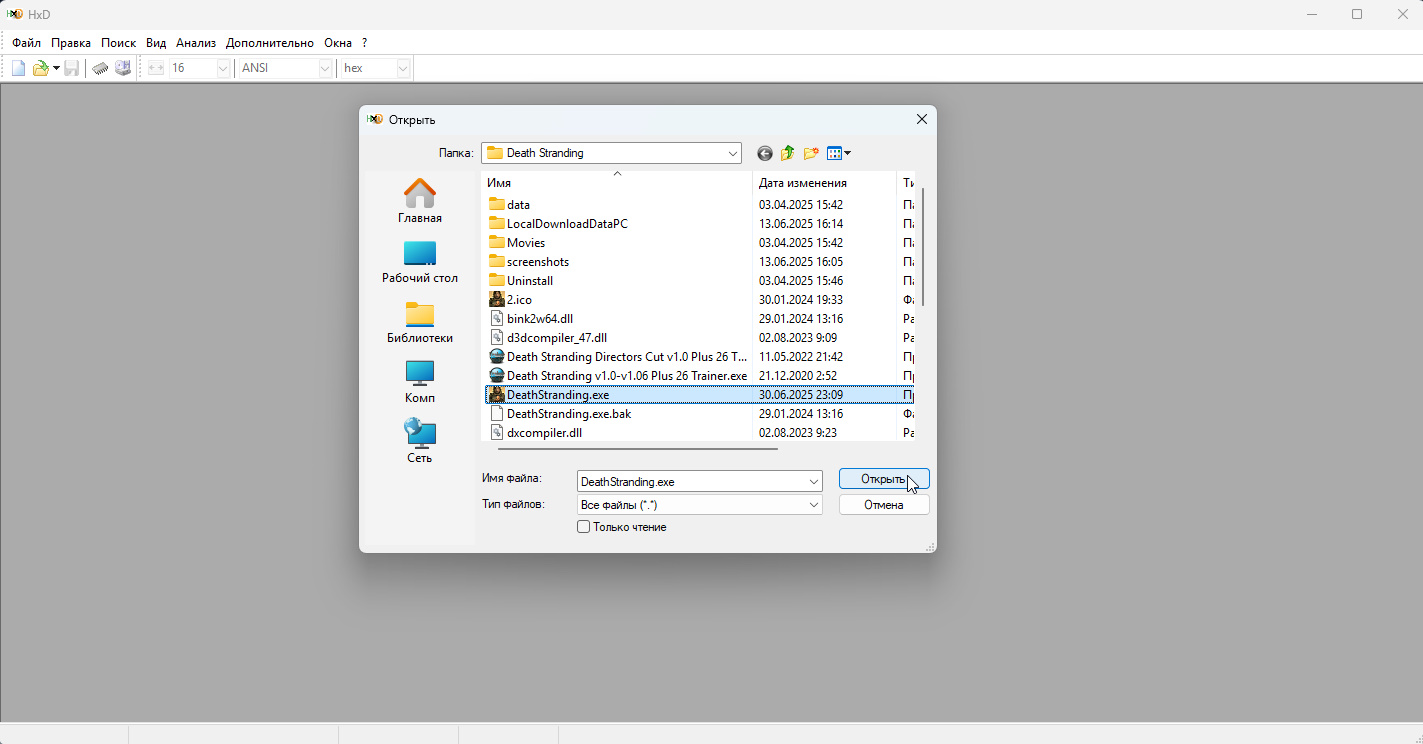The height and width of the screenshot is (744, 1423).
Task: Click the Open file folder icon in toolbar
Action: [41, 68]
